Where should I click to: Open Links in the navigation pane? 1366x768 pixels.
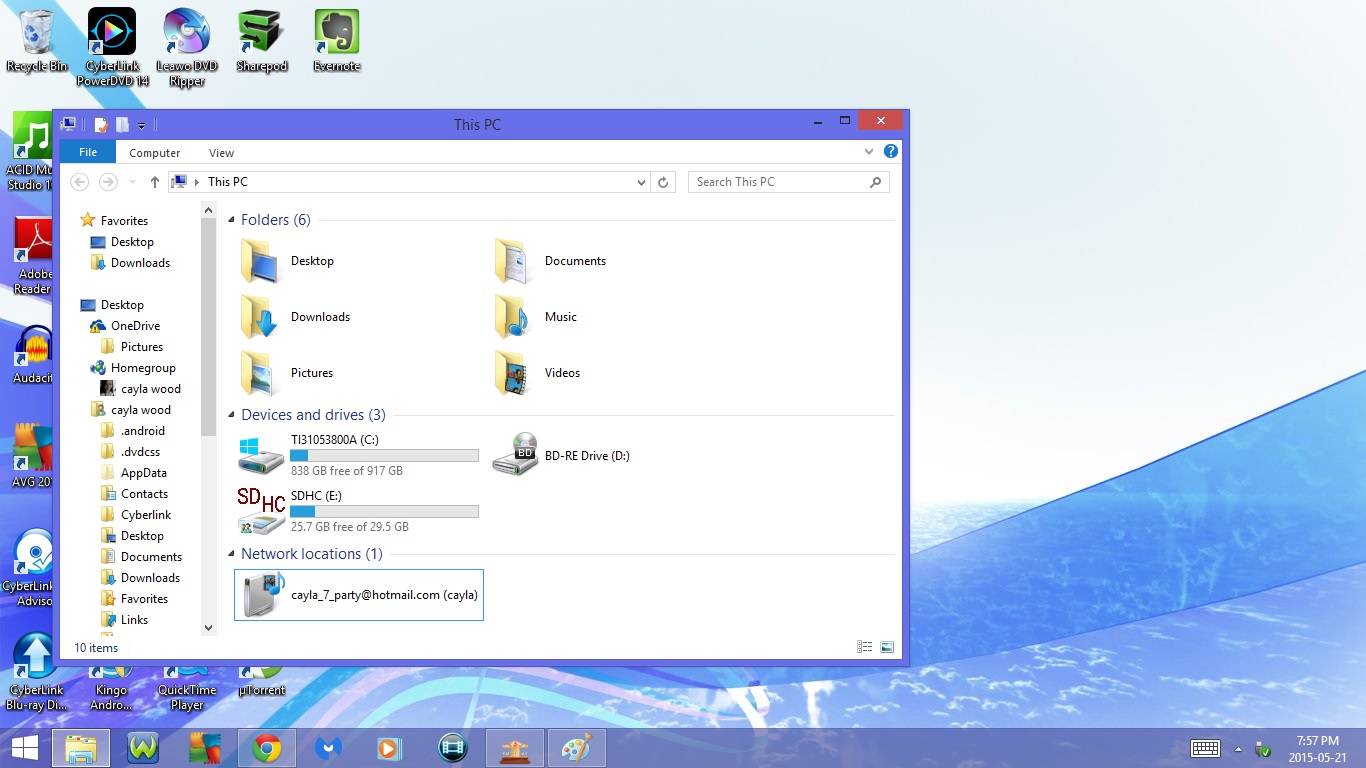[124, 620]
